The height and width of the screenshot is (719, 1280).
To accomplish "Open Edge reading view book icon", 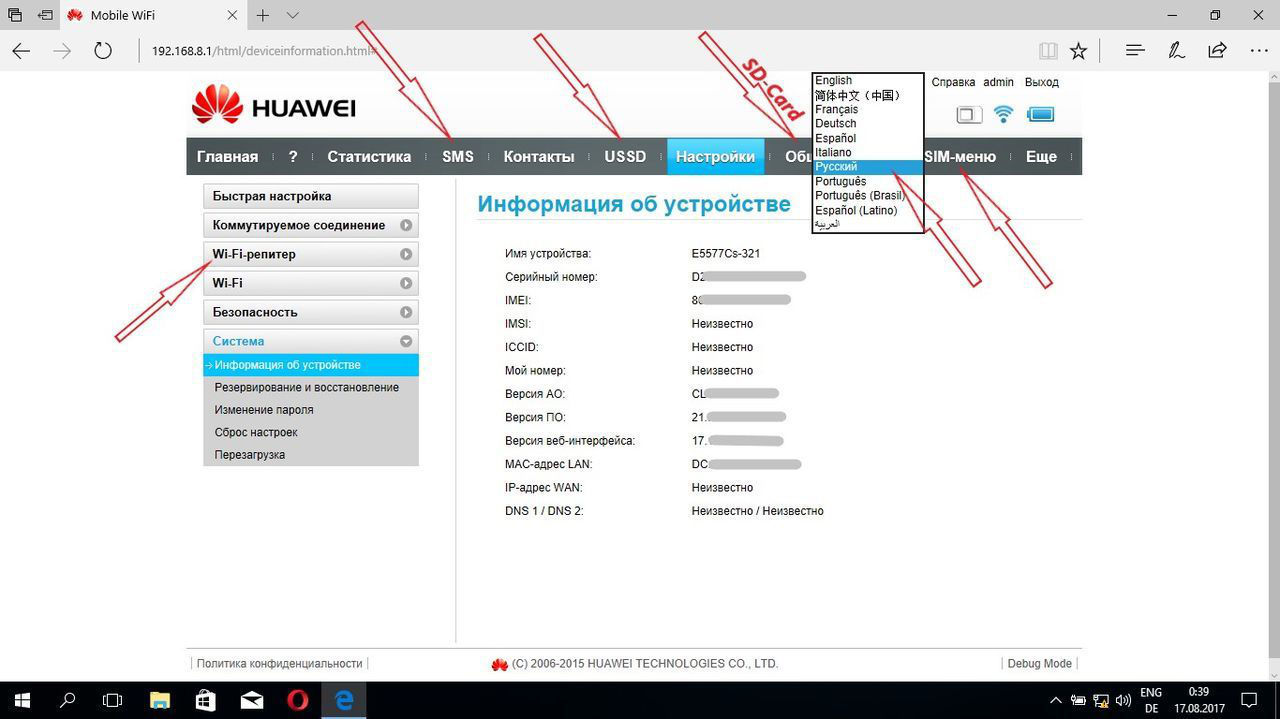I will coord(1047,50).
